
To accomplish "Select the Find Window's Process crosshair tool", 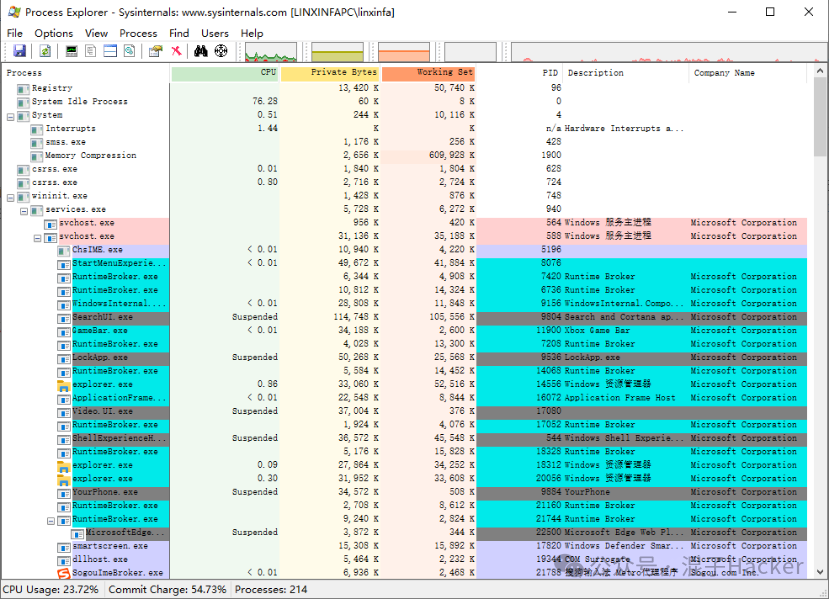I will tap(220, 51).
